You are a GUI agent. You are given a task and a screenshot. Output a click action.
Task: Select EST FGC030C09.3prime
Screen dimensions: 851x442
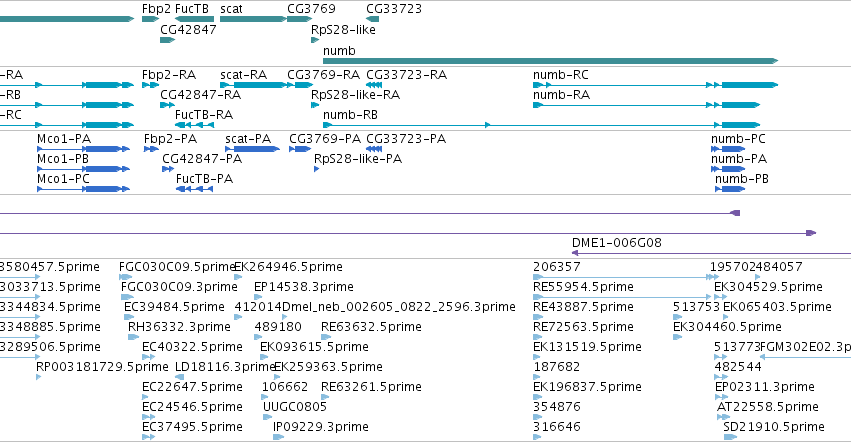click(127, 297)
